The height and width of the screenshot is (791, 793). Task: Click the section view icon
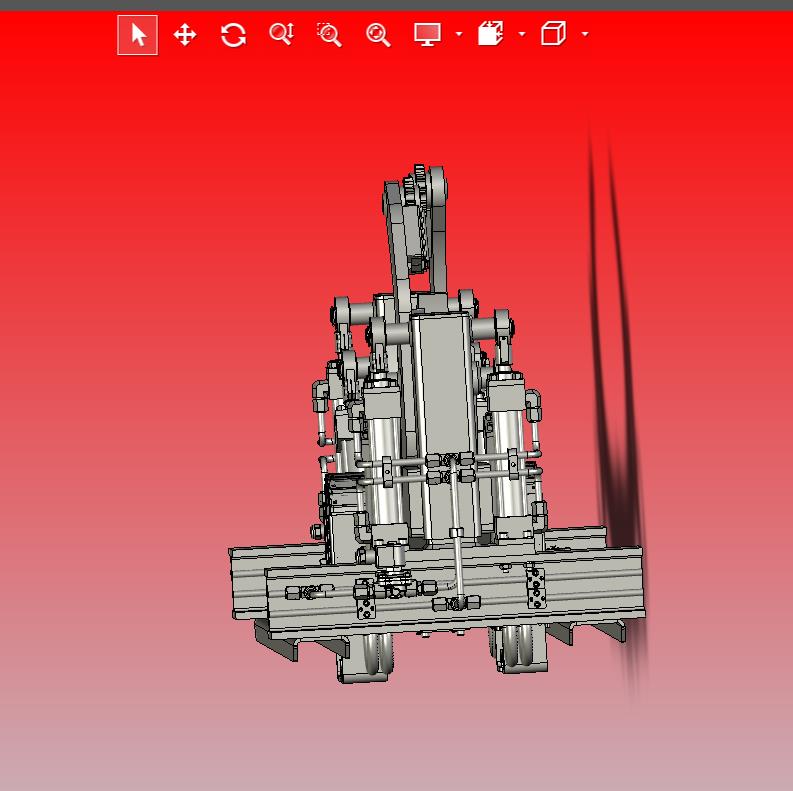pos(490,34)
